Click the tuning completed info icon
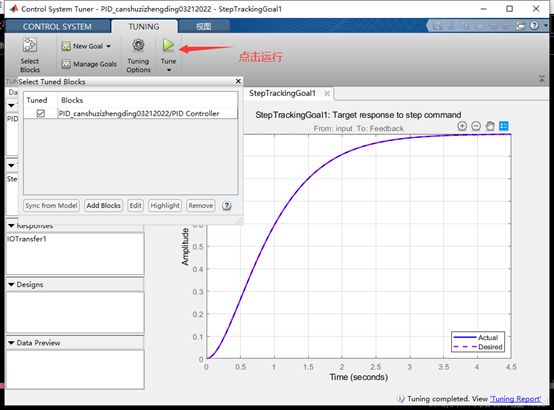 click(401, 399)
